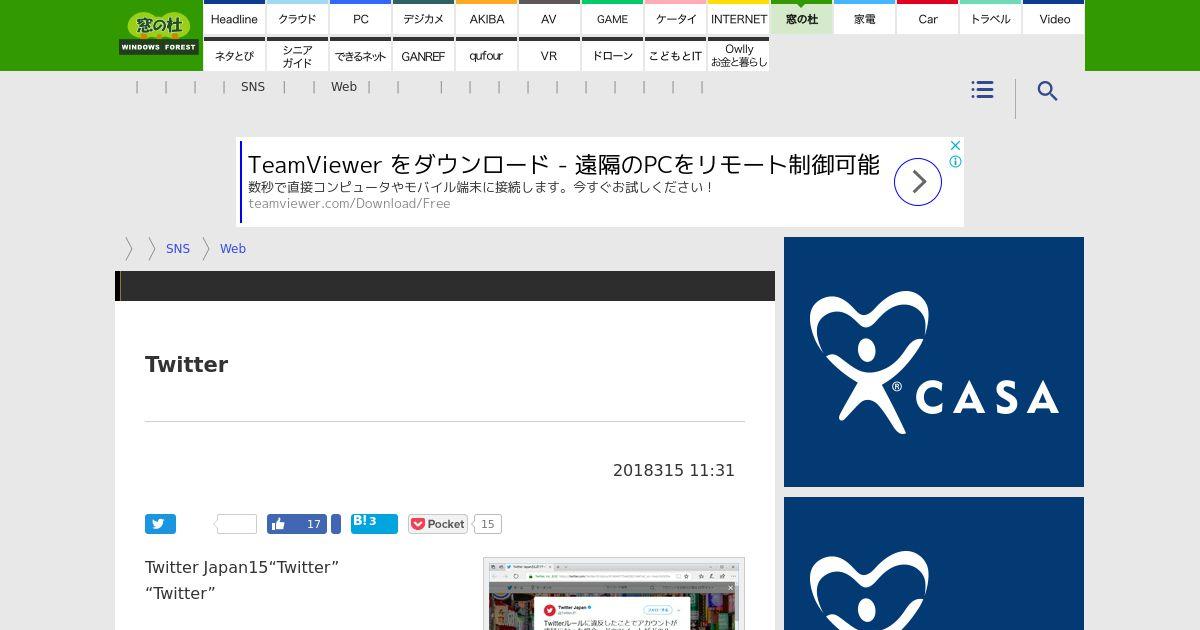Click the 窓の杜 Windows Forest logo

coord(159,34)
